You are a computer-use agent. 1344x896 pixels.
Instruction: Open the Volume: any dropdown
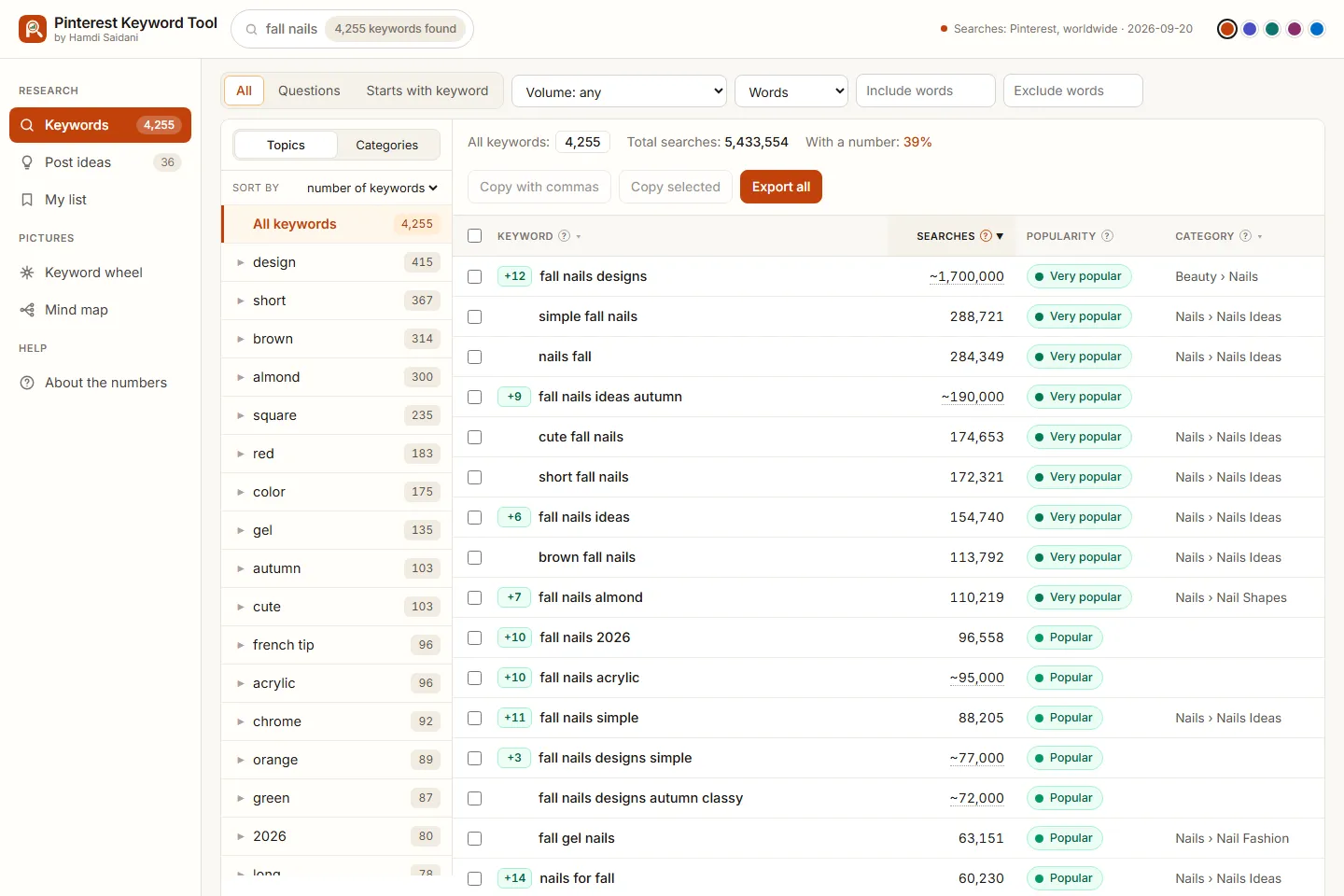[x=620, y=91]
